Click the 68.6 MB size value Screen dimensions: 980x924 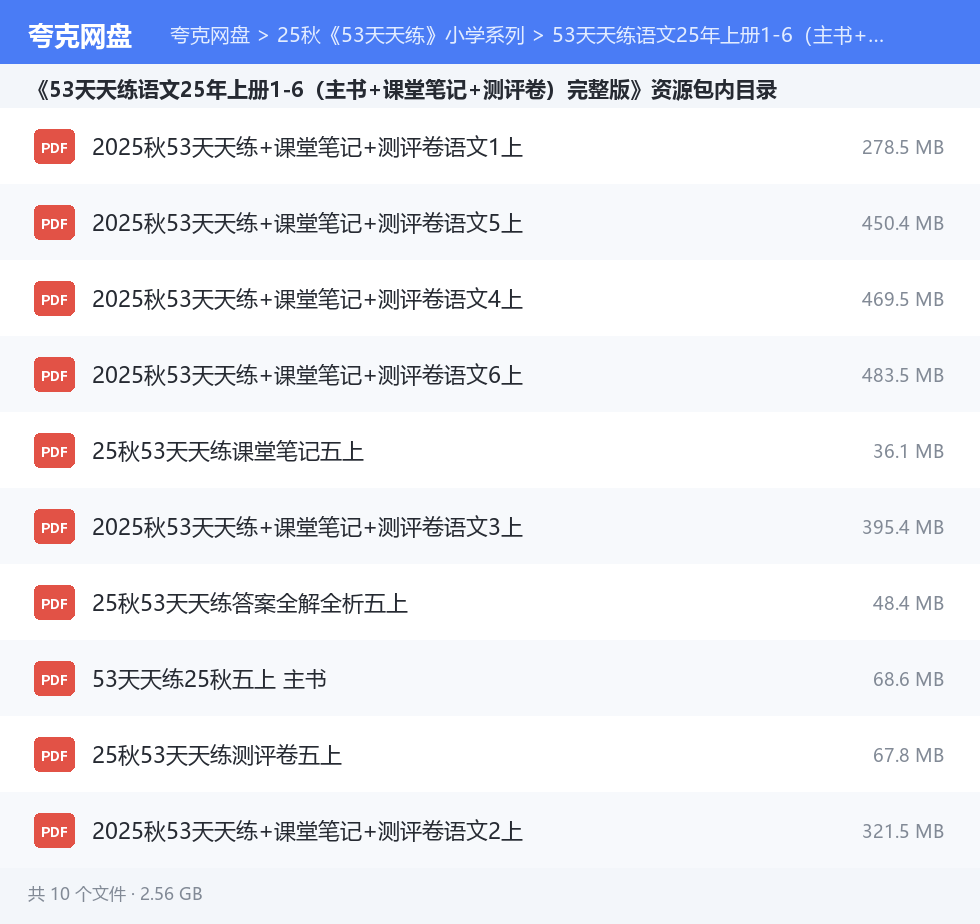tap(908, 680)
